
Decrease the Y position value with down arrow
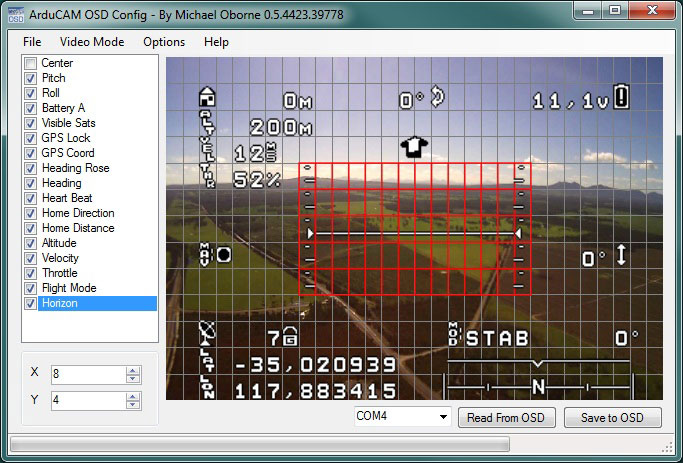133,404
